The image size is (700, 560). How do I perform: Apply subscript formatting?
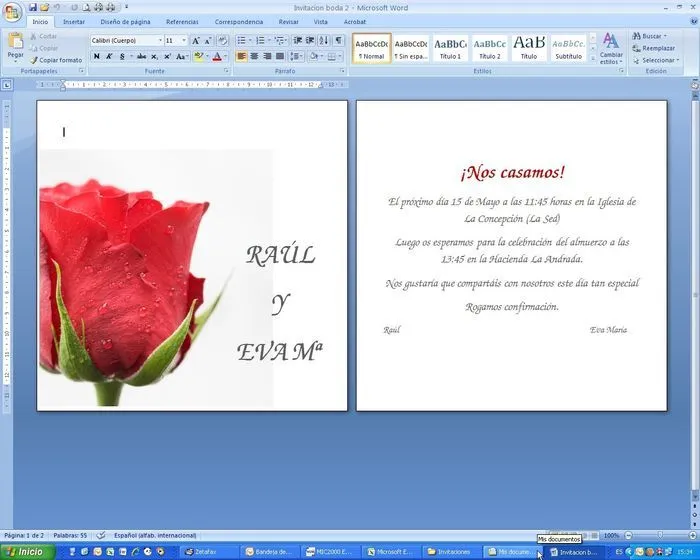(x=154, y=56)
